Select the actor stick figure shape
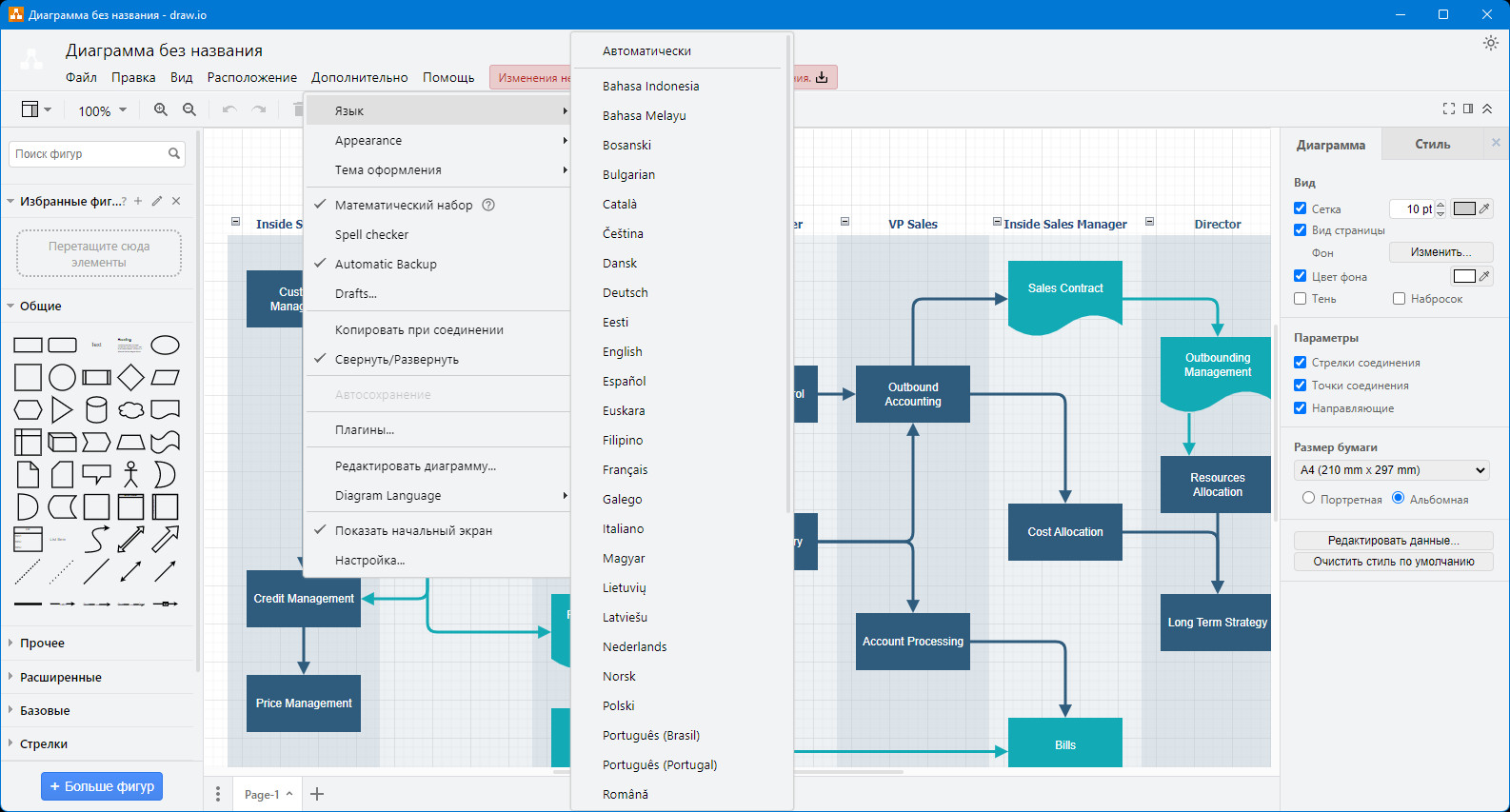Viewport: 1510px width, 812px height. coord(130,474)
